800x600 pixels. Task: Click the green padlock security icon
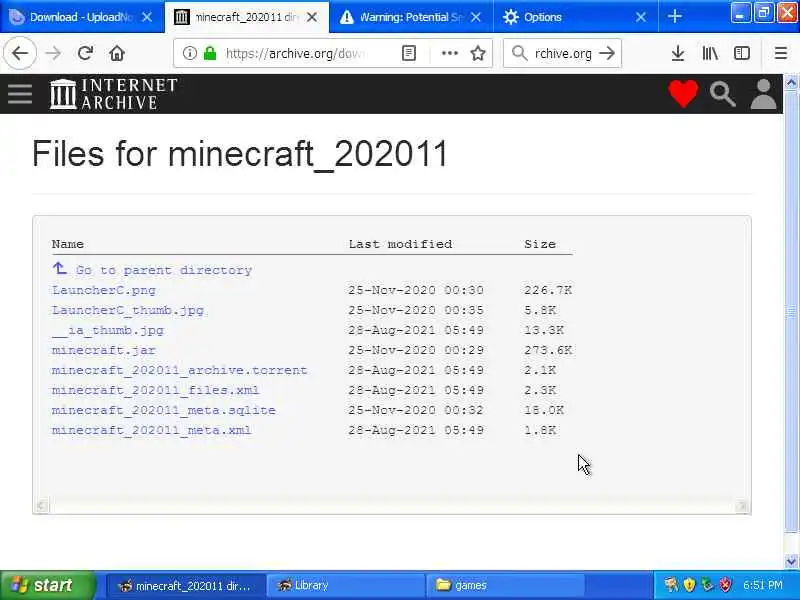point(210,53)
